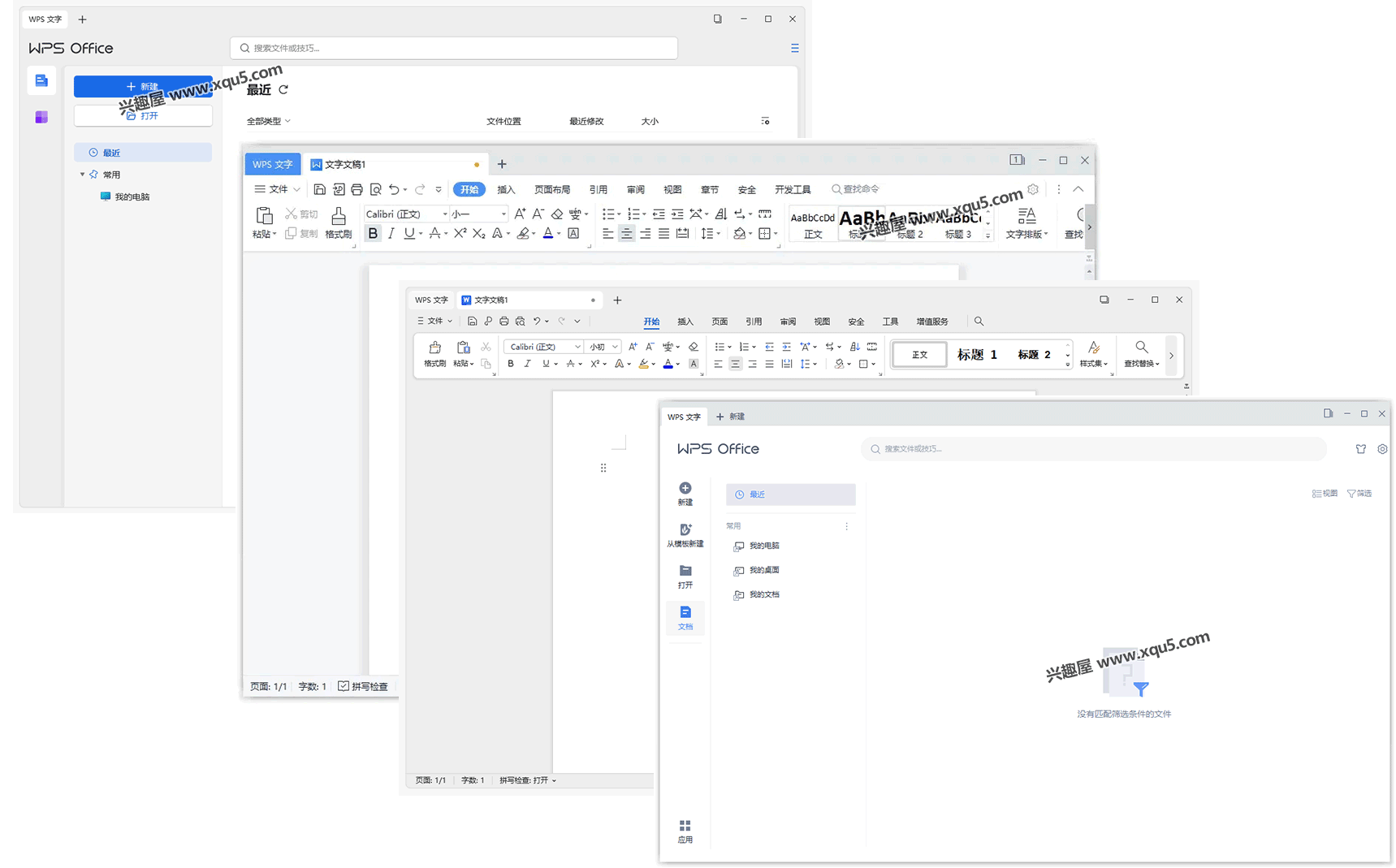
Task: Open 开发工具 tab
Action: (x=793, y=189)
